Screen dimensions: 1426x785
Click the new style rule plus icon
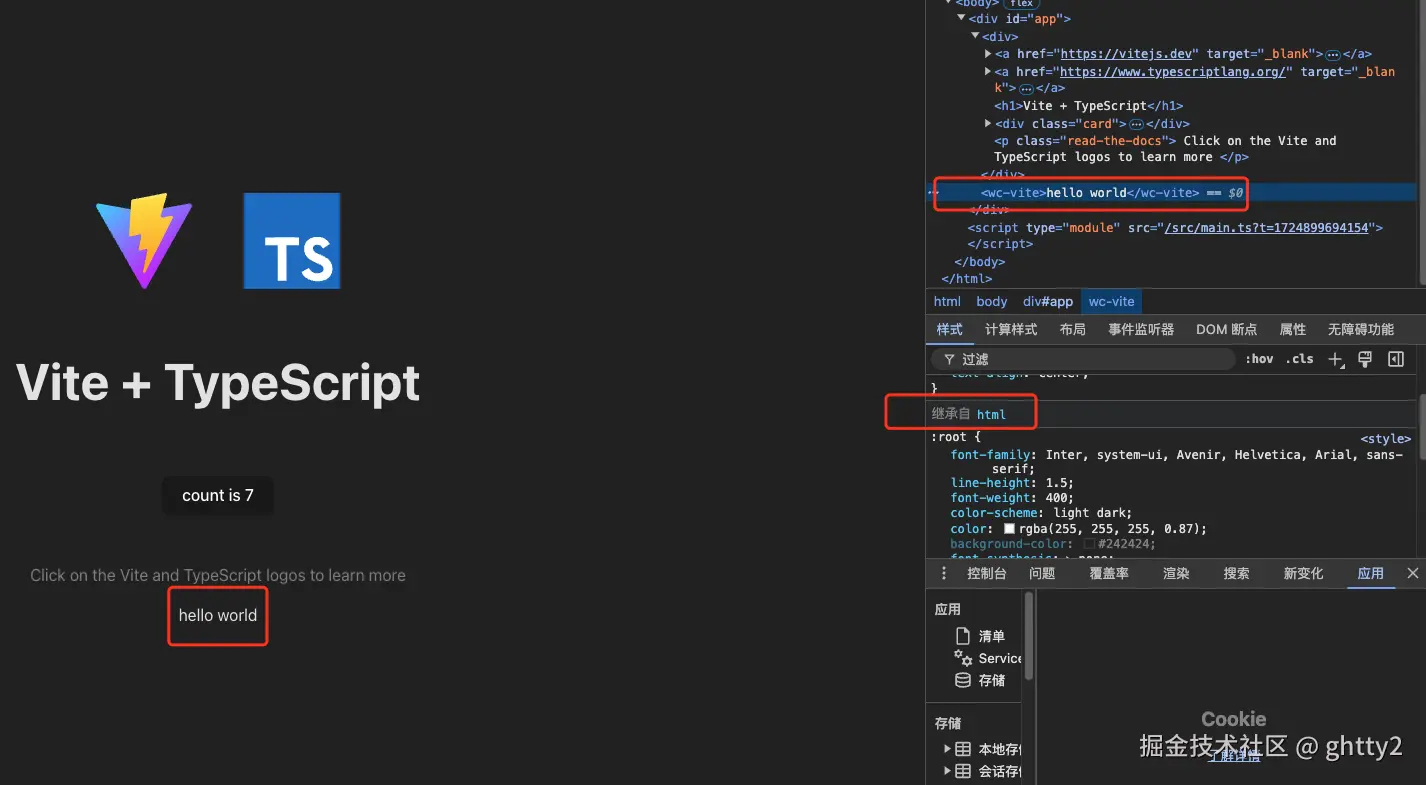click(x=1335, y=359)
